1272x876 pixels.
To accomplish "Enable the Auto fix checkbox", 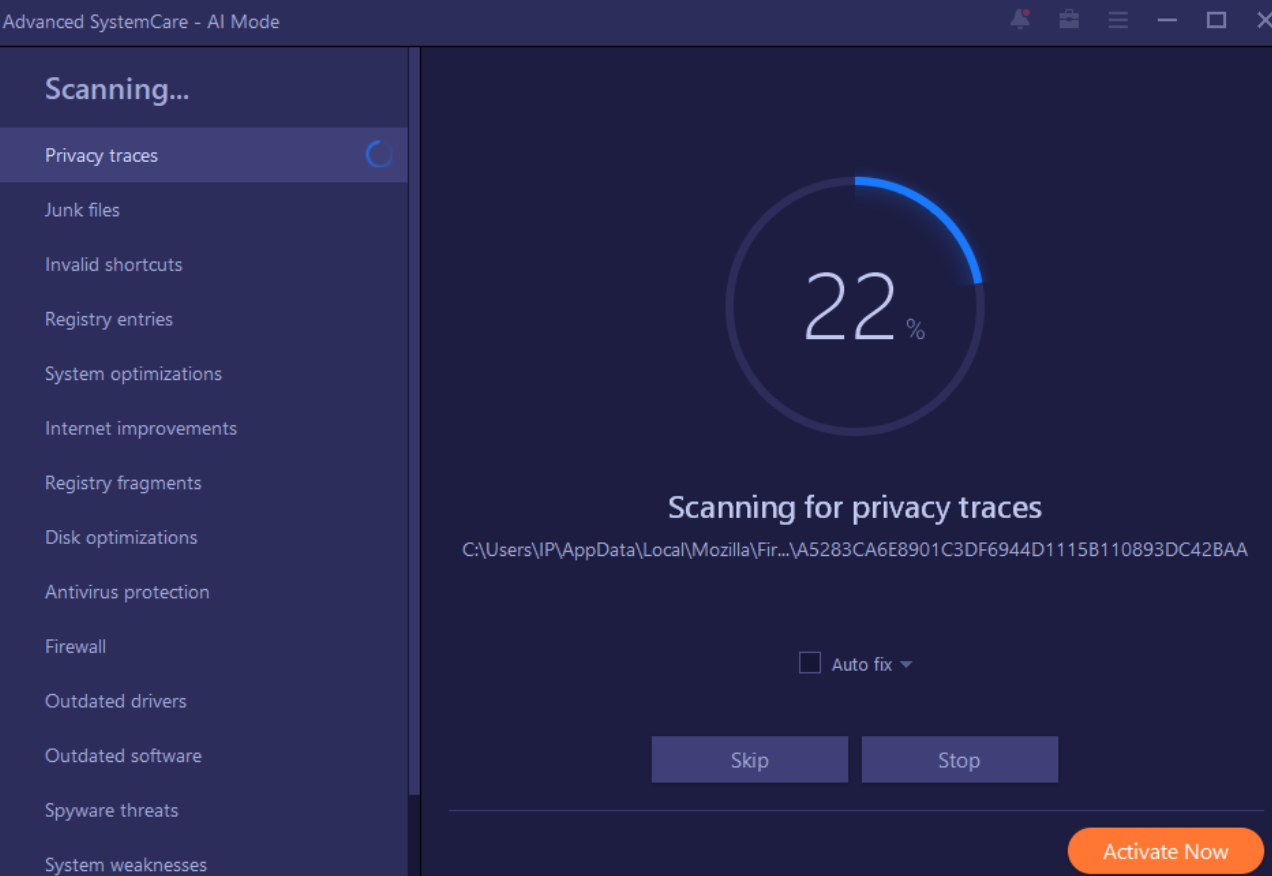I will (x=810, y=663).
